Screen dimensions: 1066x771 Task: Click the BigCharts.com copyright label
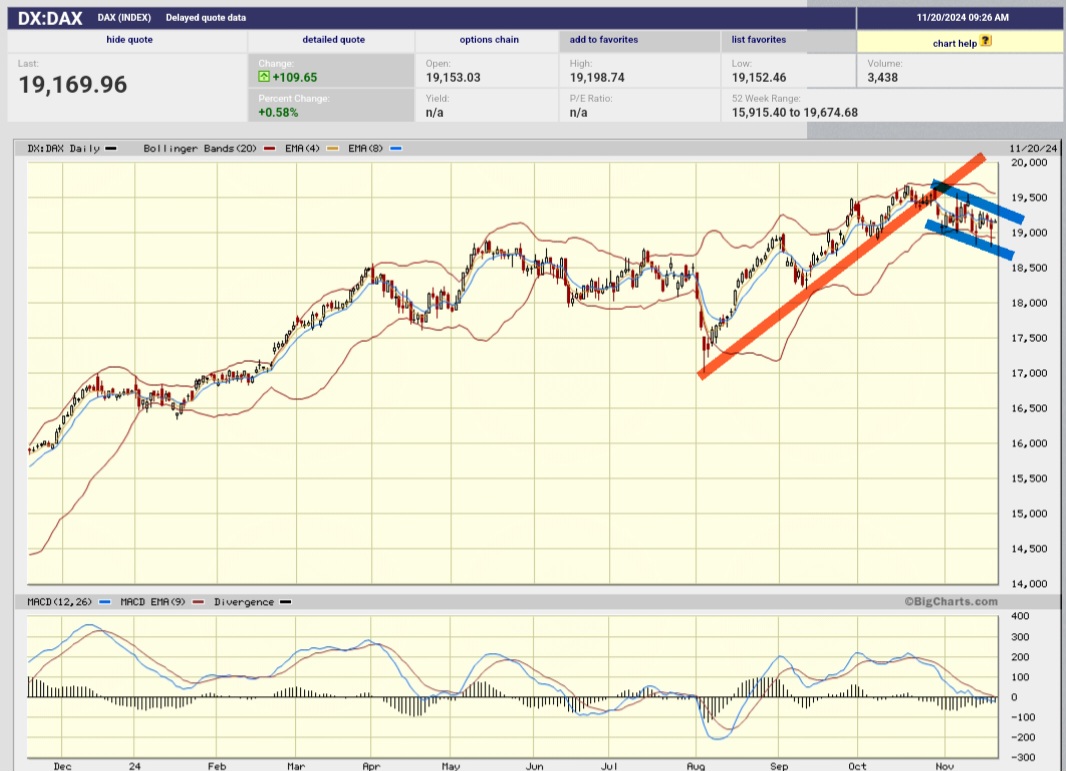(951, 602)
